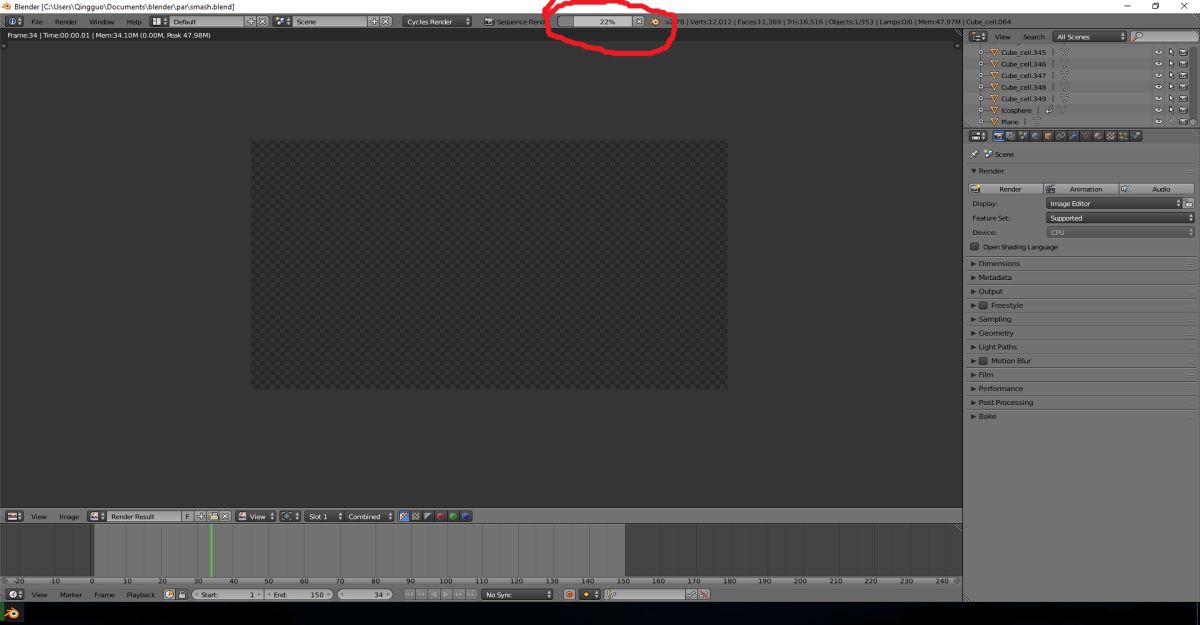Viewport: 1200px width, 625px height.
Task: Expand the Light Paths panel
Action: coord(1082,347)
